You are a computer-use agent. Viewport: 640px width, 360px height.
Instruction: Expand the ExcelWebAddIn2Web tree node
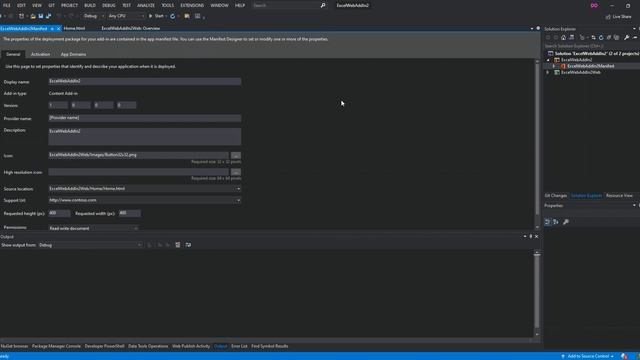(548, 72)
